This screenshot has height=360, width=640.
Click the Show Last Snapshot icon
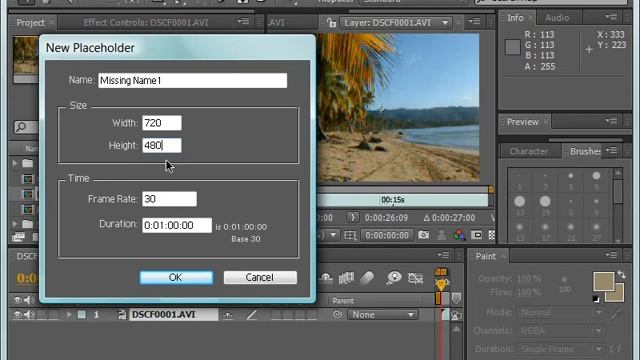441,235
